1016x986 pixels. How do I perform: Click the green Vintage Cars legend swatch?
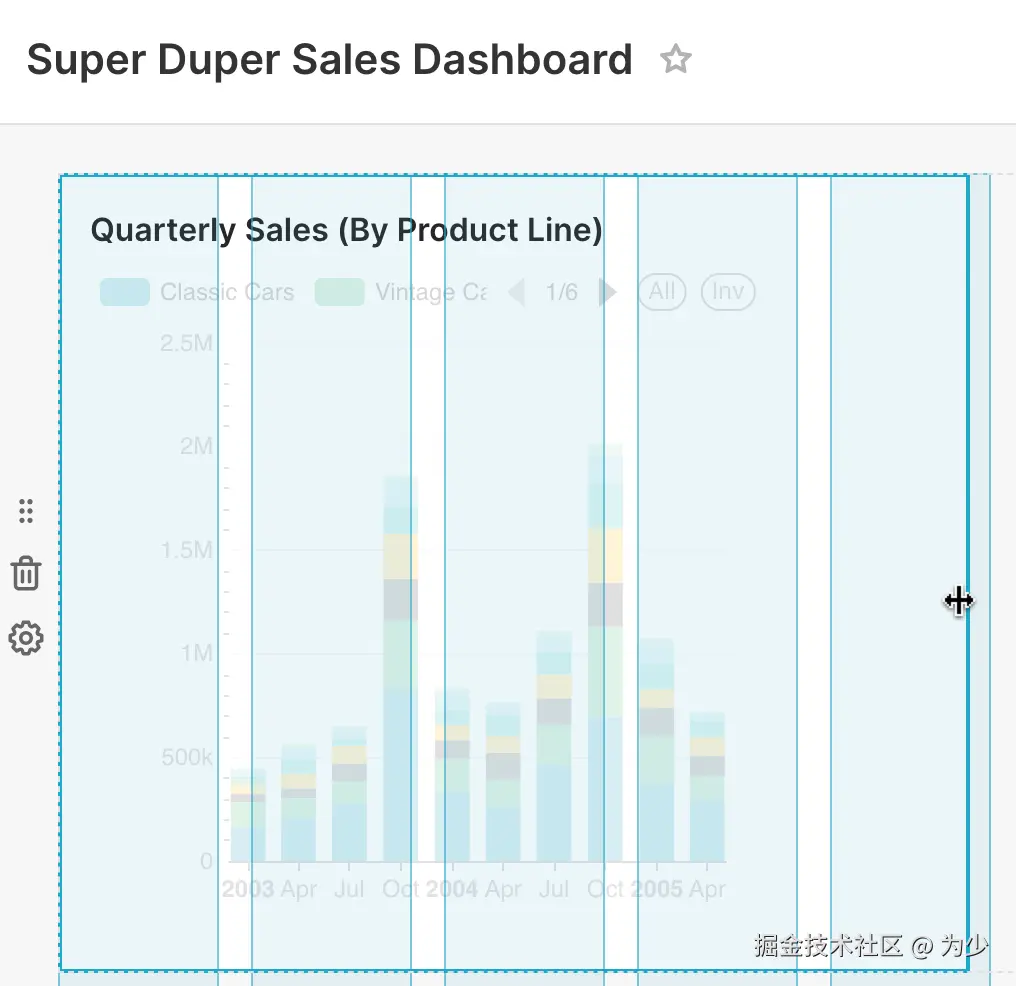click(339, 292)
